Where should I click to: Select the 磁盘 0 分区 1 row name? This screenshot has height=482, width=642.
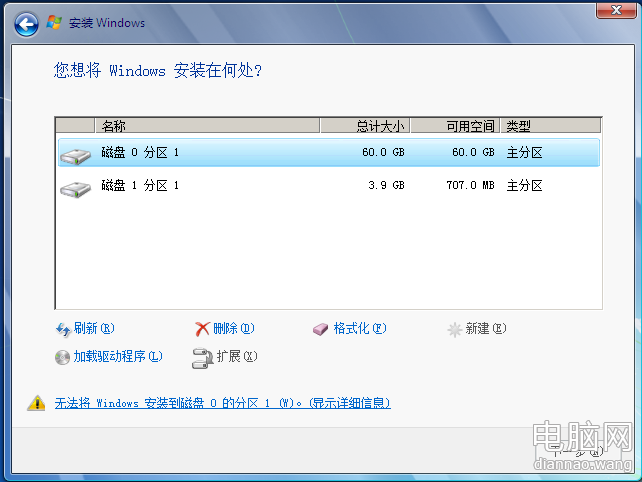pos(140,153)
